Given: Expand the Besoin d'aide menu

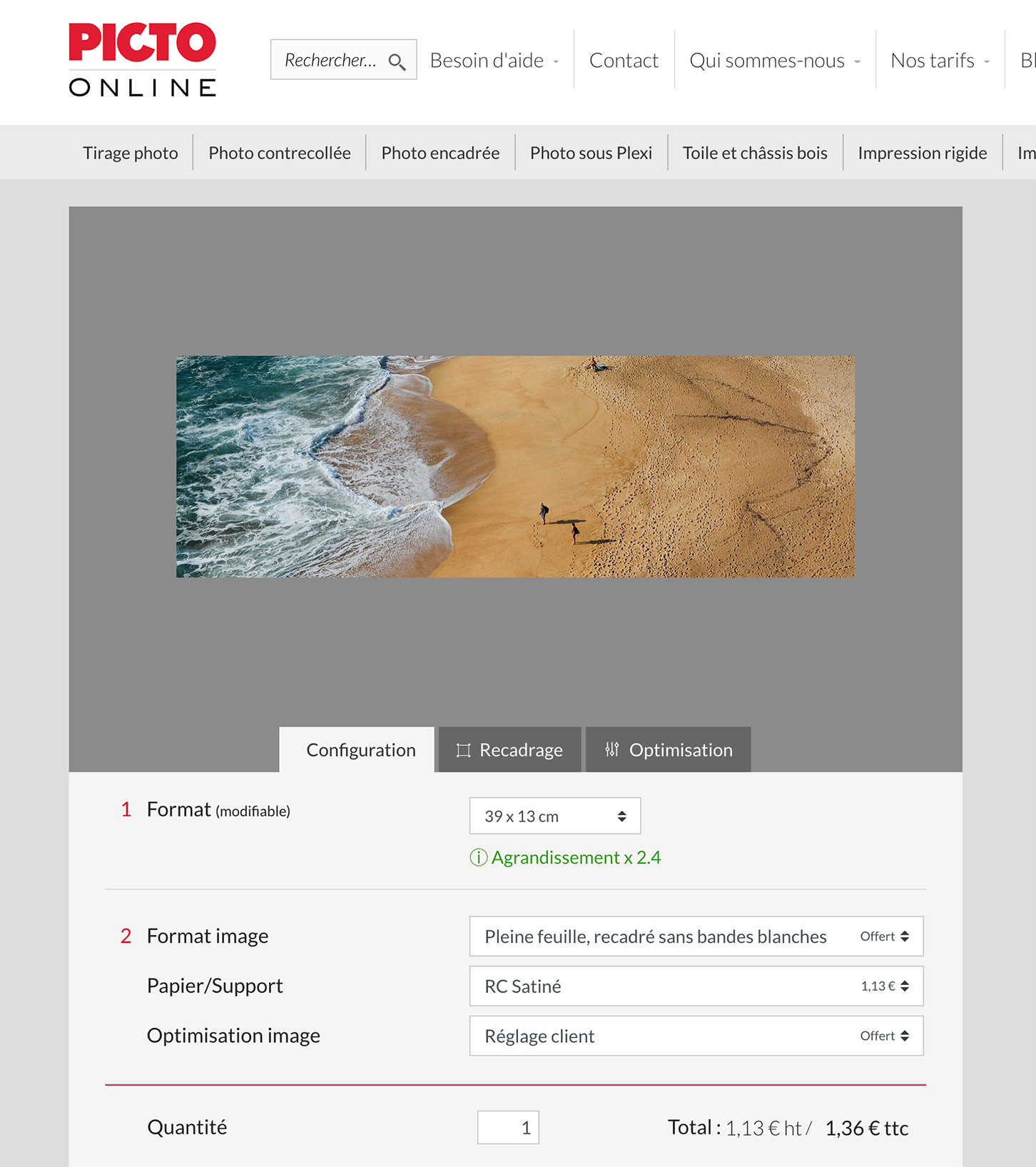Looking at the screenshot, I should coord(494,61).
